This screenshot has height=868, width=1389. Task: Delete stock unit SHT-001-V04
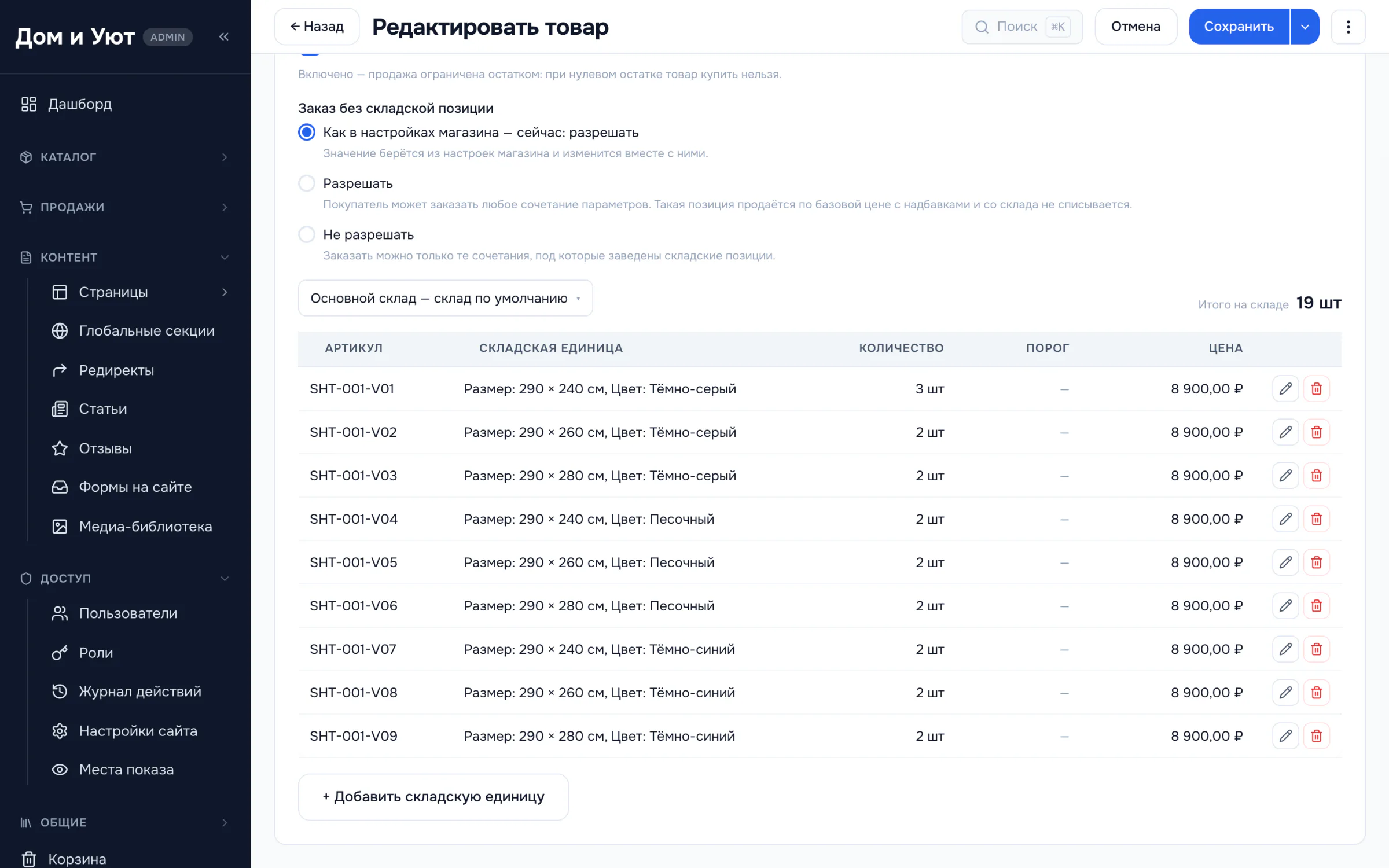click(1316, 519)
